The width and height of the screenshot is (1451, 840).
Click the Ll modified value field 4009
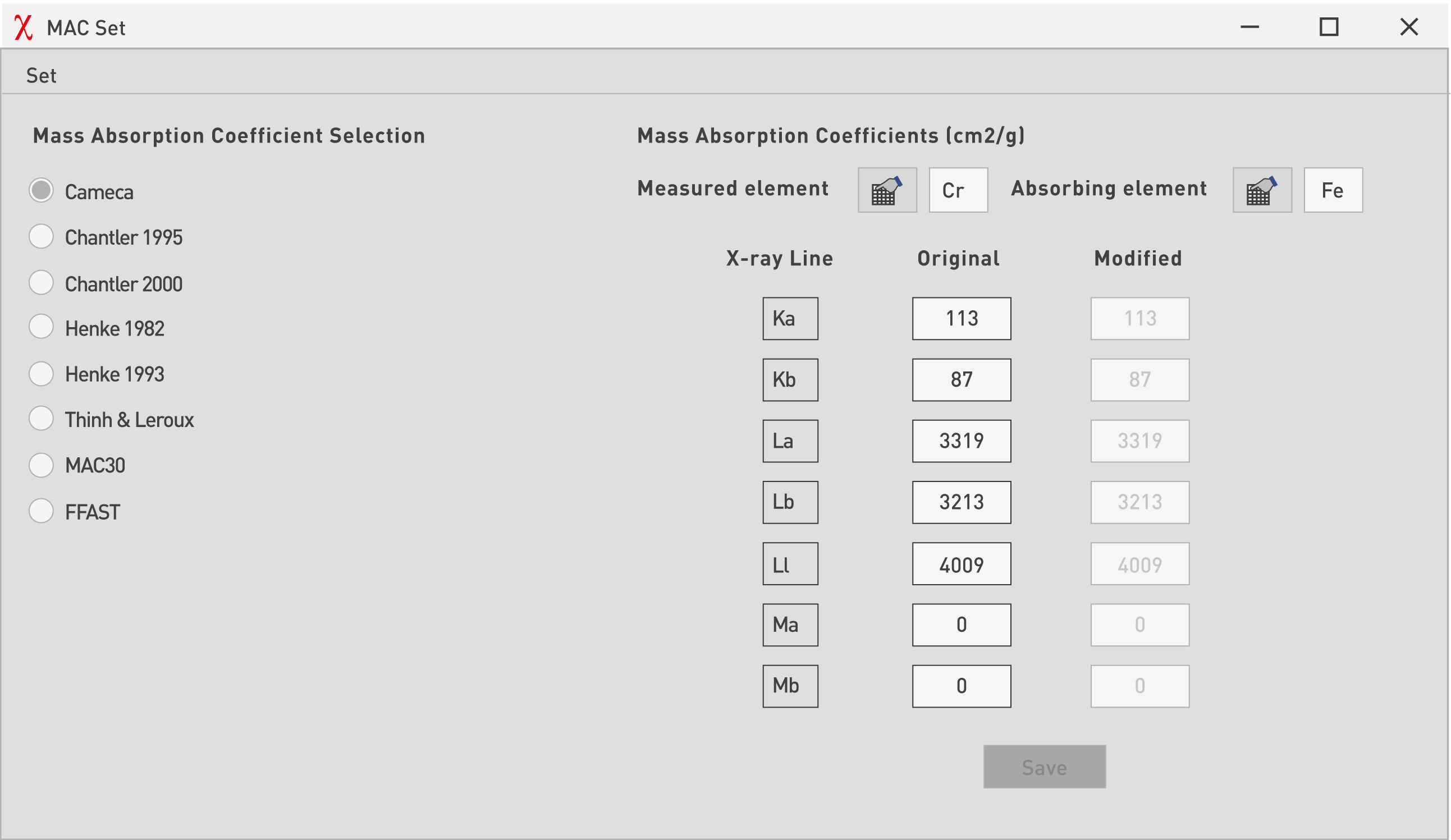pos(1139,564)
